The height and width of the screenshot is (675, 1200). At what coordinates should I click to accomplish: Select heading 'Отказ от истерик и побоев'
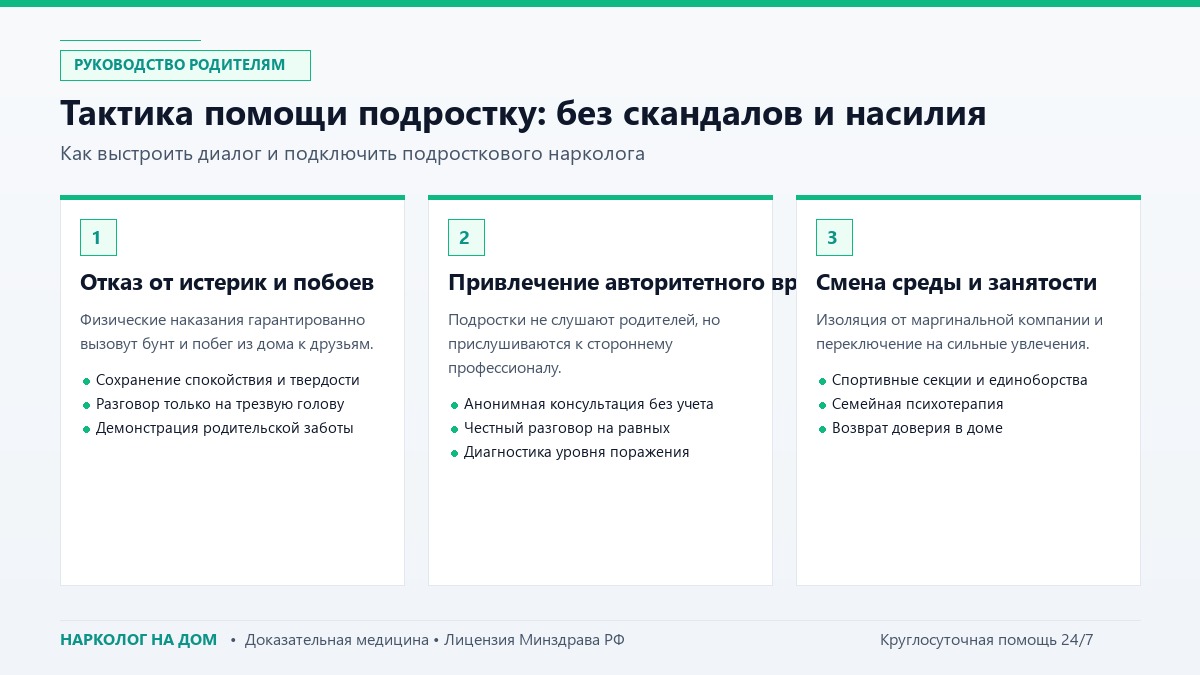[227, 283]
